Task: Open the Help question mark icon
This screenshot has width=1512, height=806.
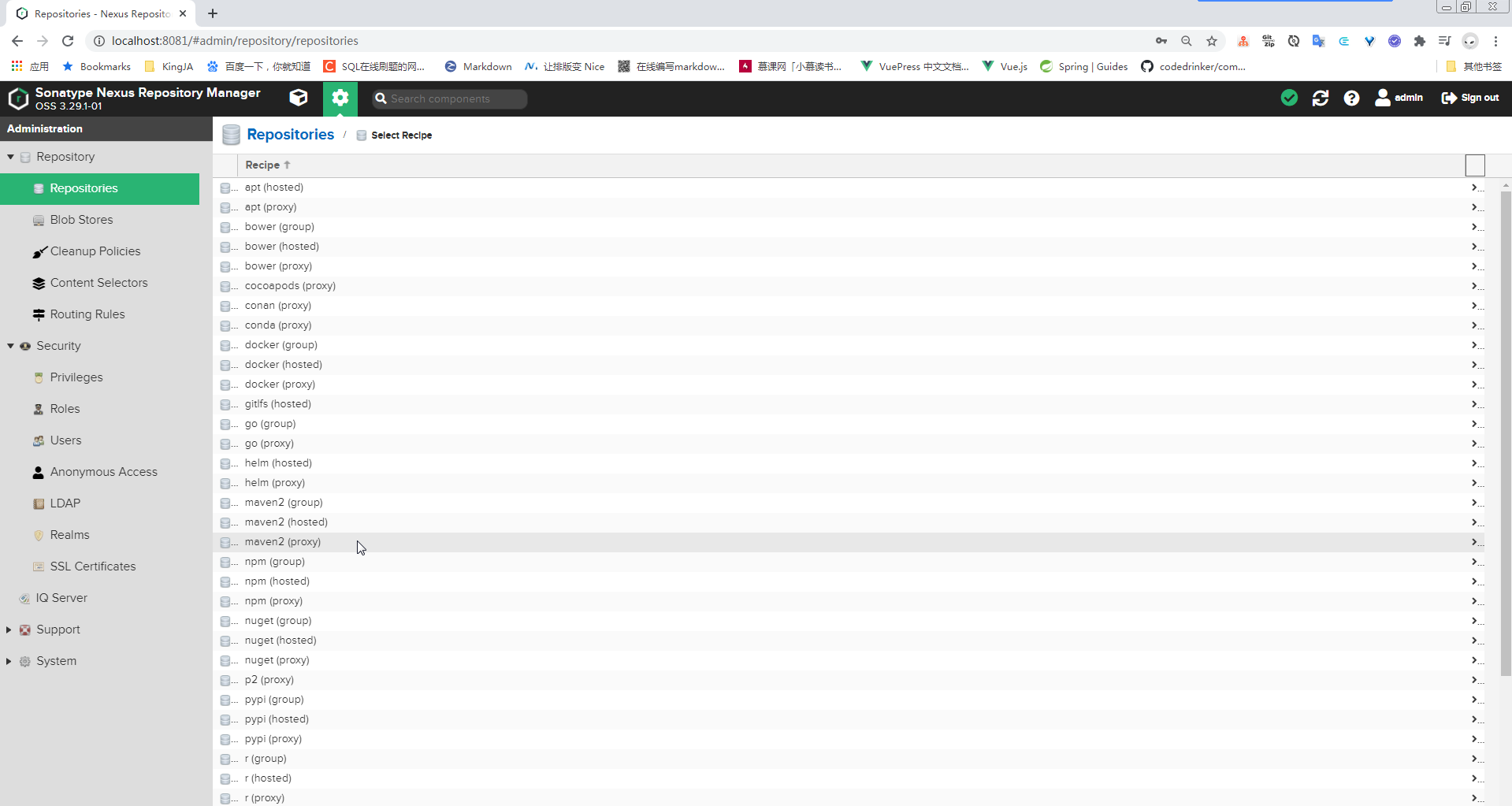Action: pyautogui.click(x=1351, y=98)
